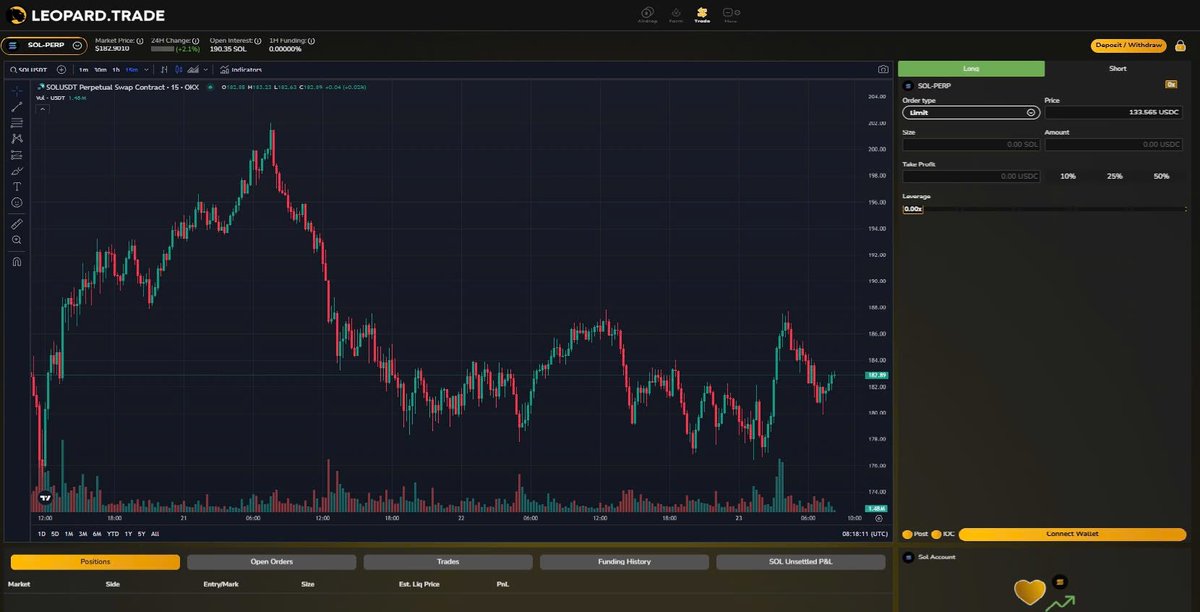Open the Order type Limit dropdown

click(970, 113)
